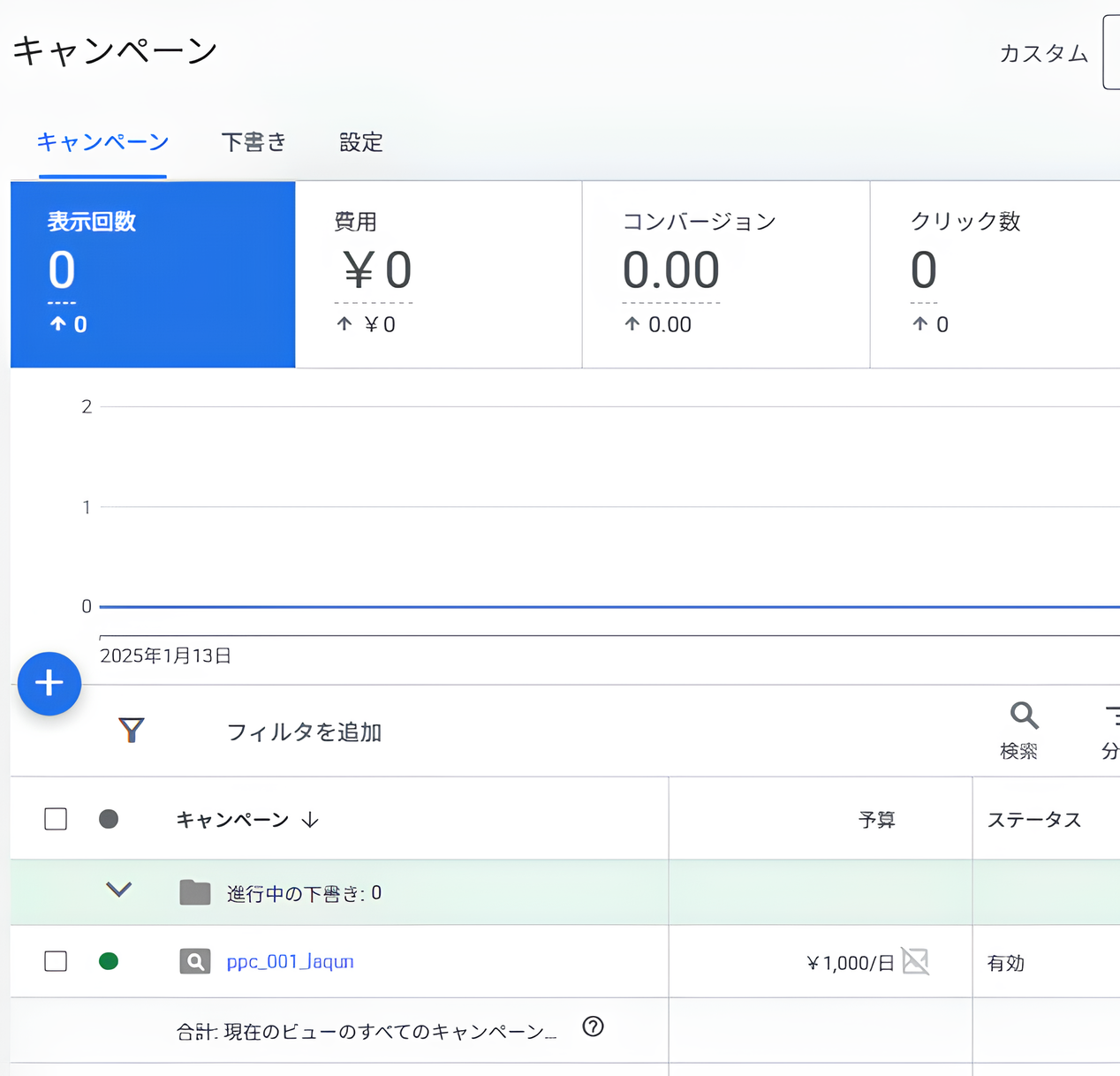Click the filter funnel icon
The width and height of the screenshot is (1120, 1076).
131,730
